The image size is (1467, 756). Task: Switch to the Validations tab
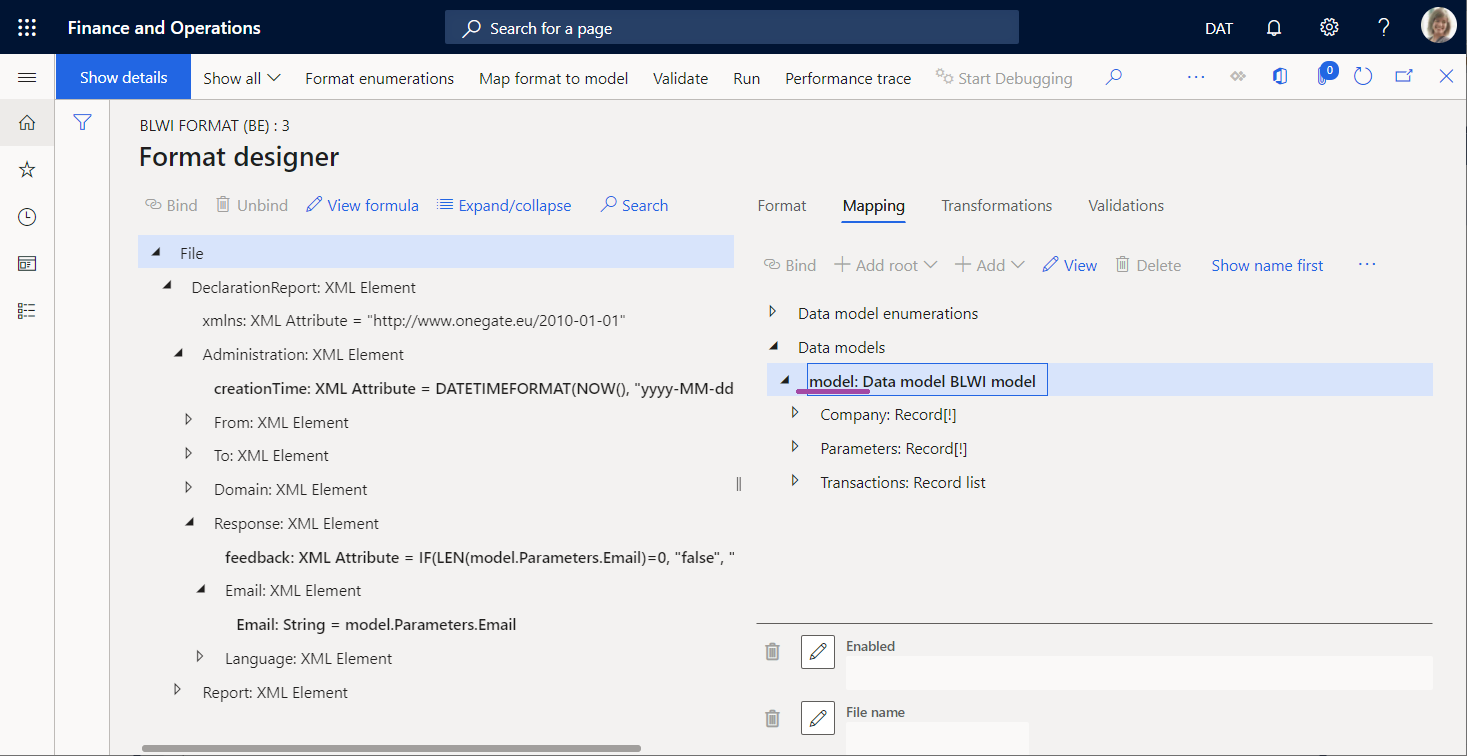(1125, 205)
